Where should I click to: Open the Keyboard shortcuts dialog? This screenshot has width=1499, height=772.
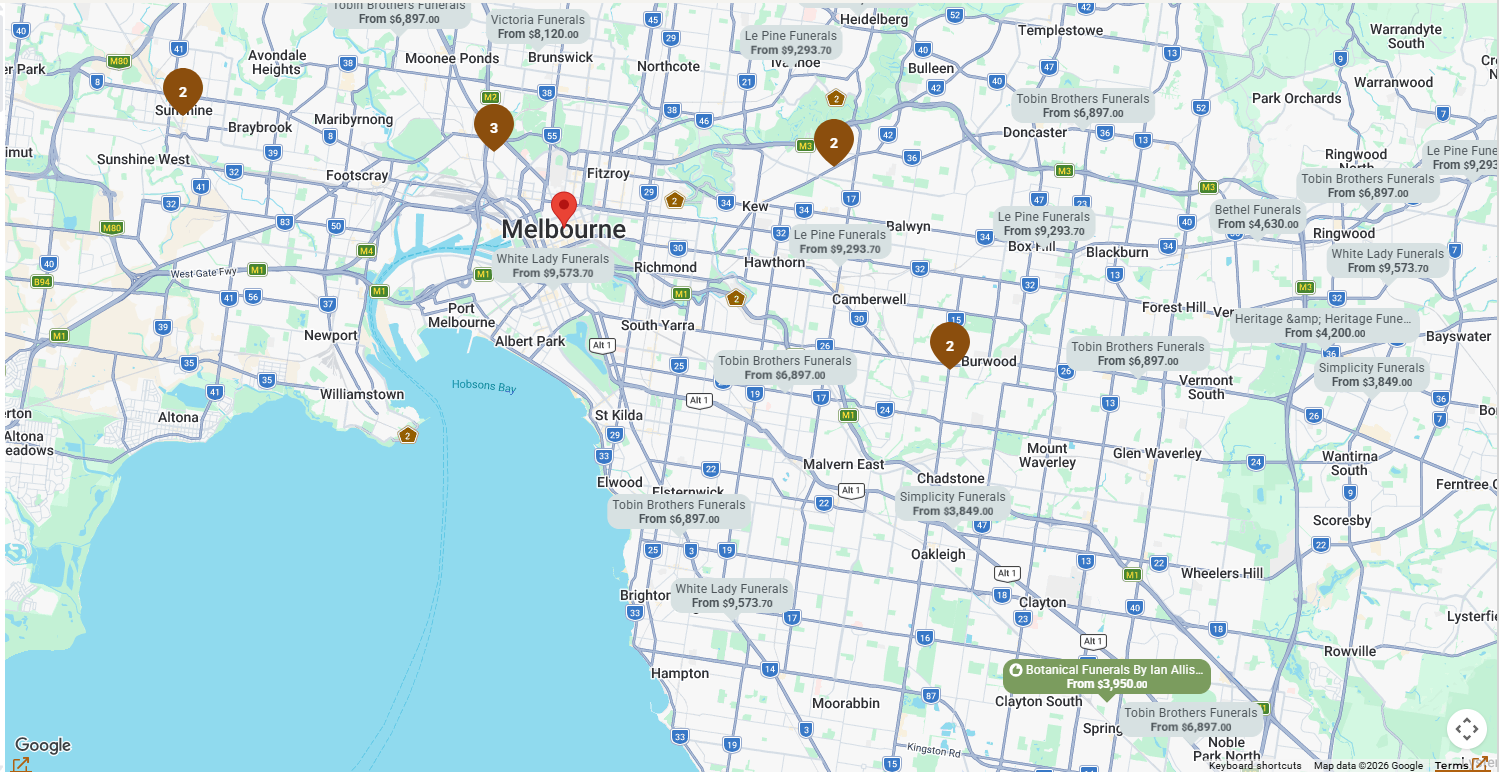click(1255, 766)
